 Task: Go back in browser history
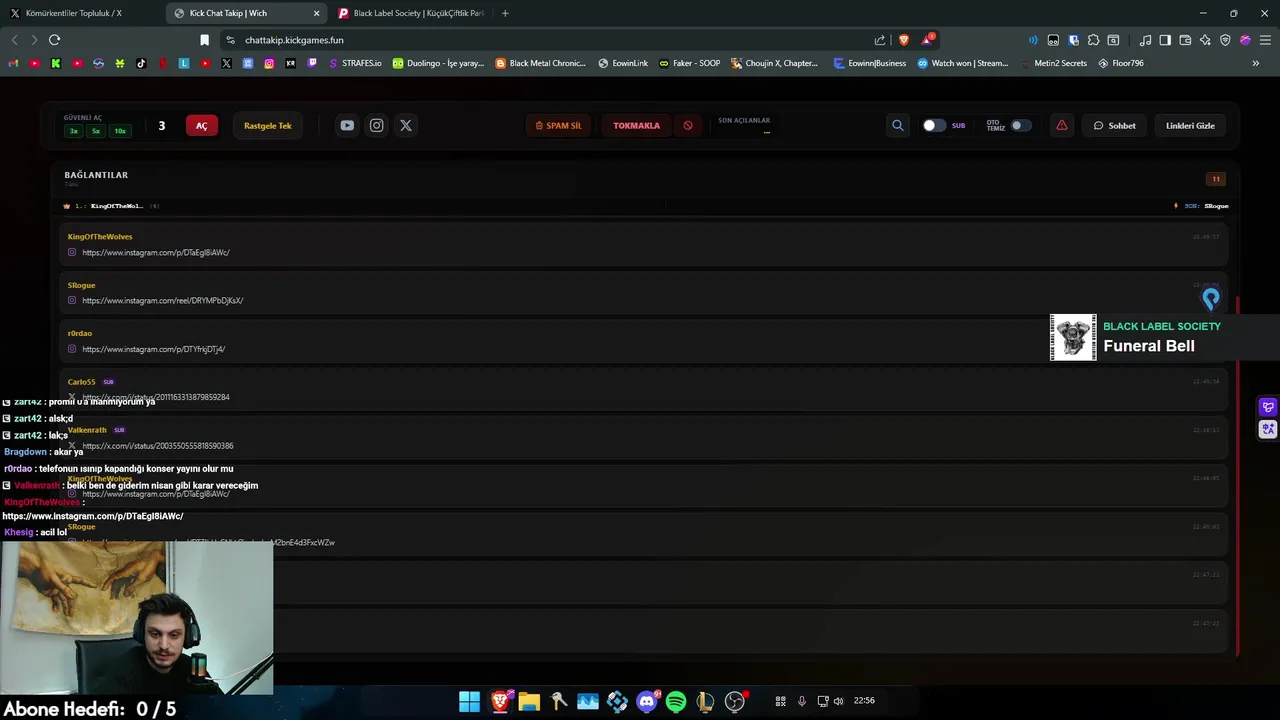tap(14, 40)
